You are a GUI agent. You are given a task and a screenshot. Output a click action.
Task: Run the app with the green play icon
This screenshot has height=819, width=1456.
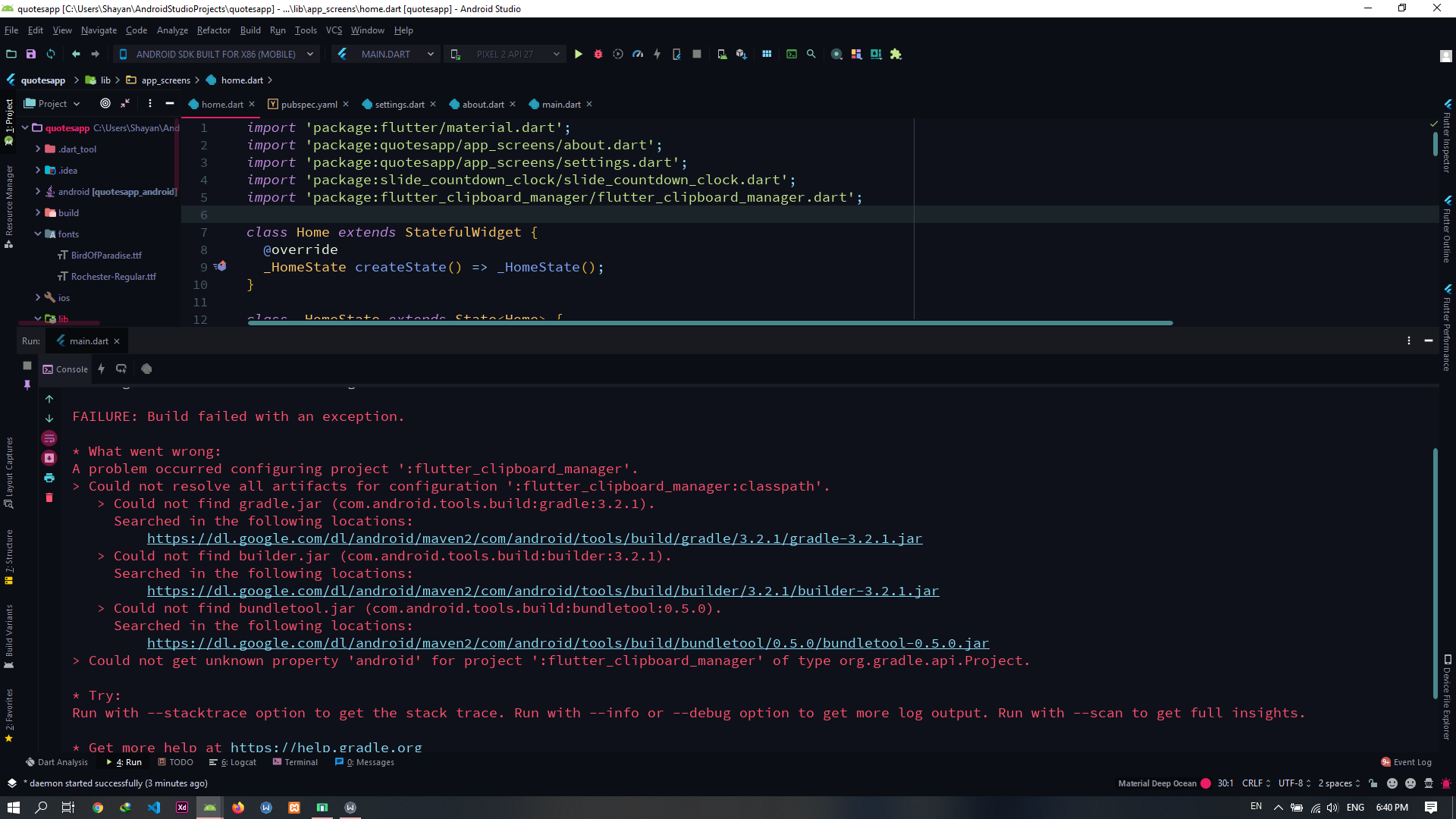tap(579, 55)
